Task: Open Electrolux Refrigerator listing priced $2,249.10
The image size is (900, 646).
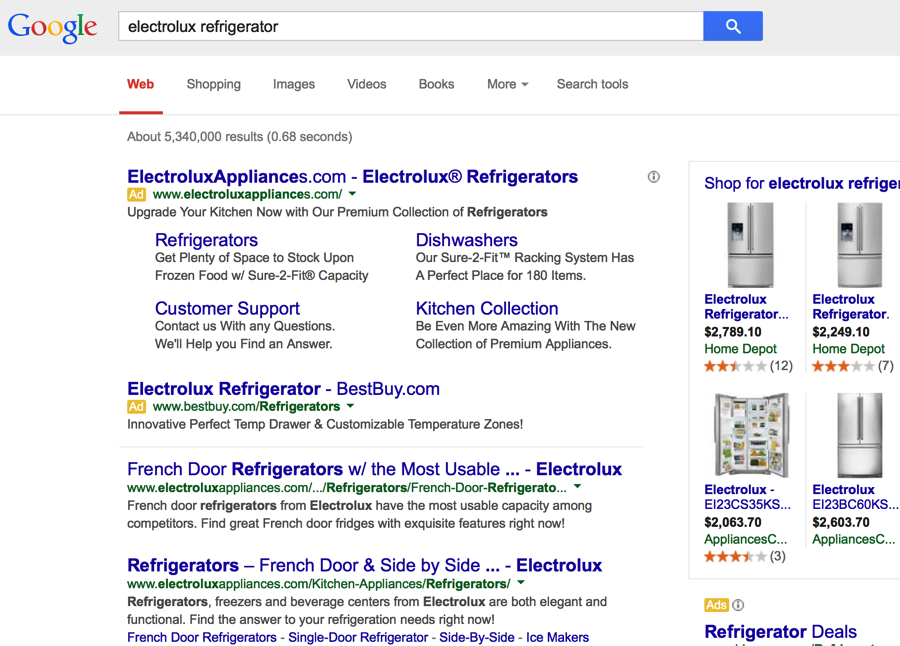Action: tap(851, 307)
